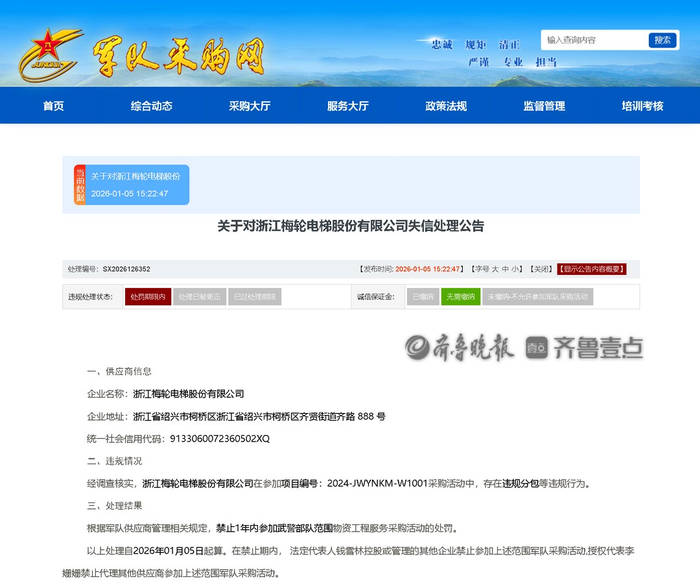
Task: Click the bold text 违规分包
Action: pos(521,483)
